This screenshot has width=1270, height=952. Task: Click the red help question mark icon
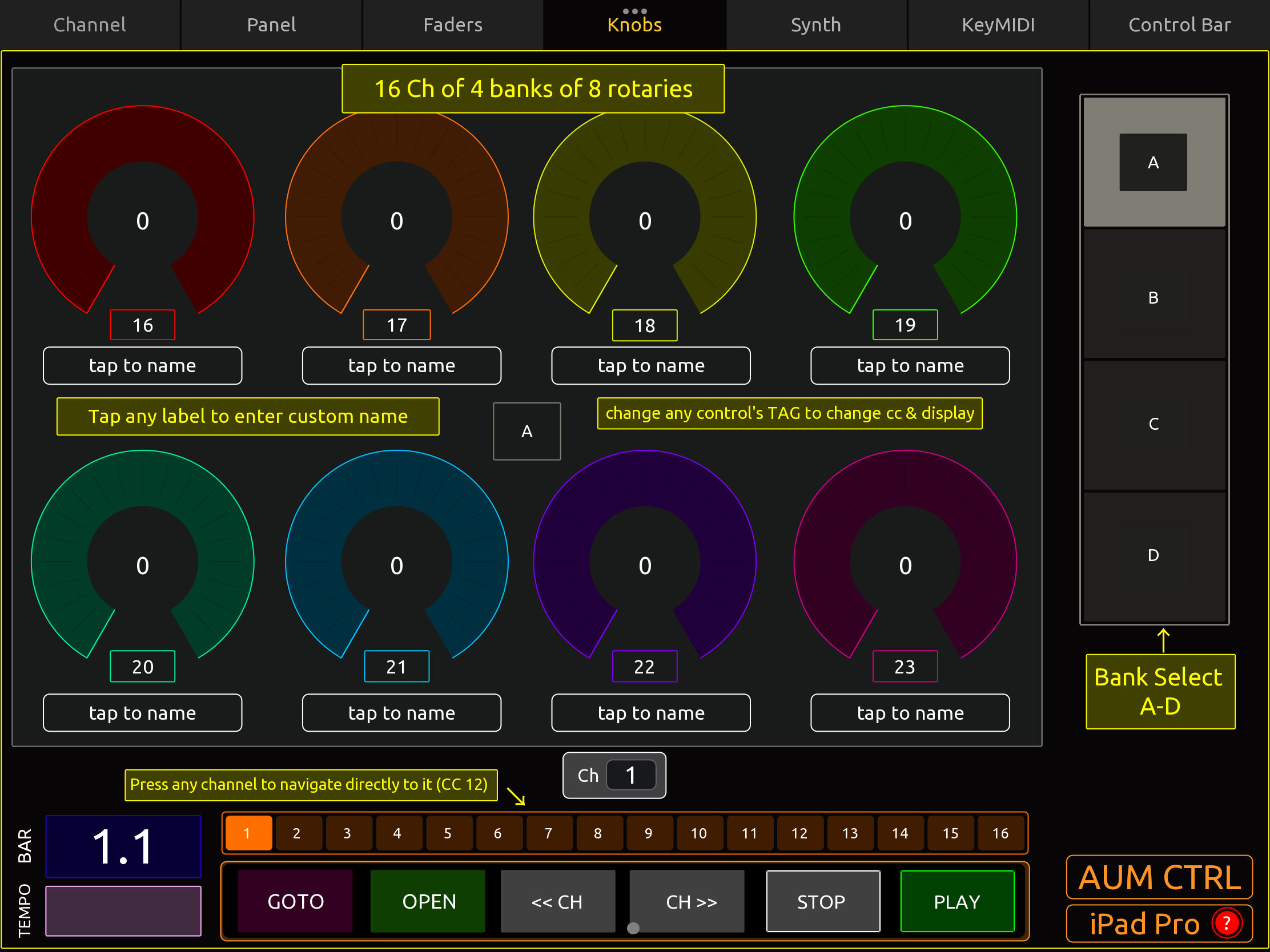1227,923
